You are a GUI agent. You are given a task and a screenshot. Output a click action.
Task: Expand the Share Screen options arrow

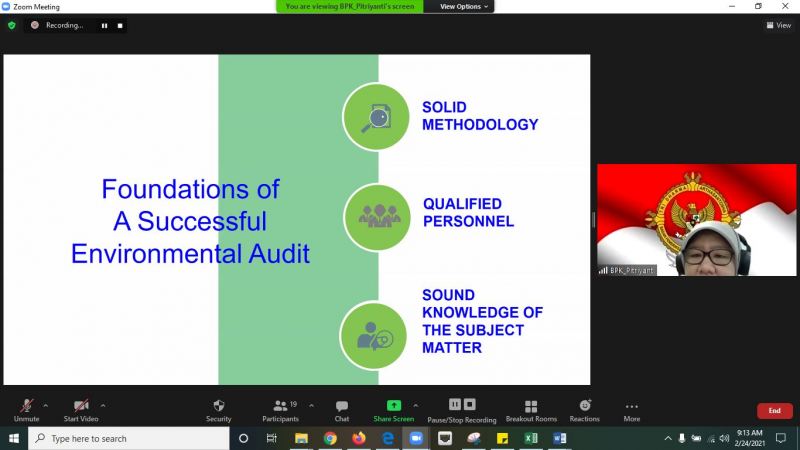416,405
